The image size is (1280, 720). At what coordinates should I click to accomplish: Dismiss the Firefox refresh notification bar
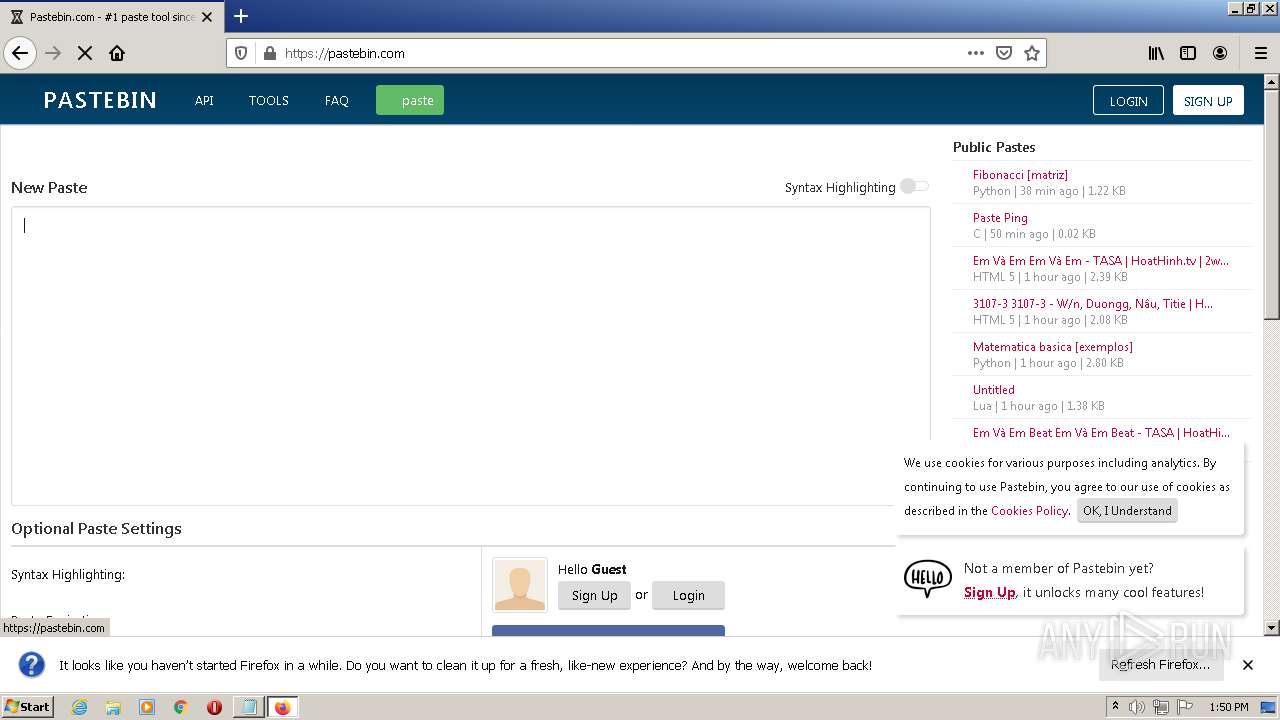(x=1248, y=664)
